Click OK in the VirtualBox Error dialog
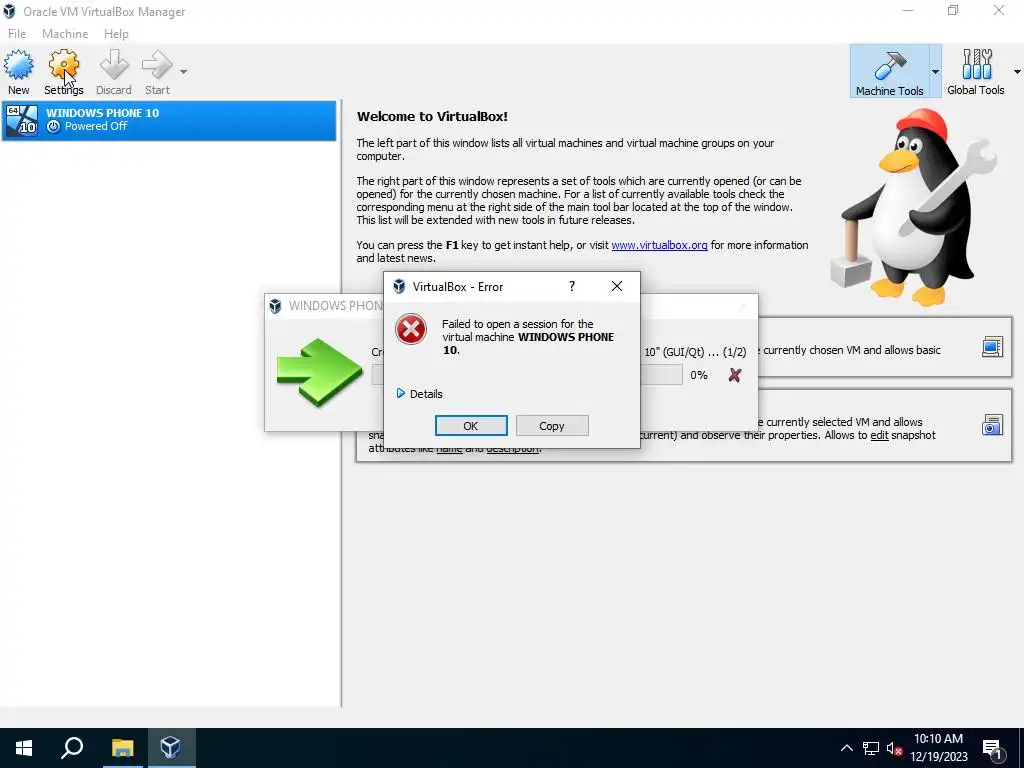The width and height of the screenshot is (1024, 768). 471,426
